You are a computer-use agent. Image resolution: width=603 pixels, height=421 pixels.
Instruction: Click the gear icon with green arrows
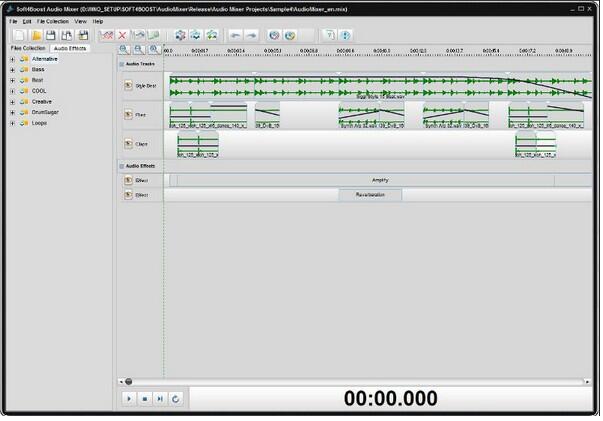coord(212,35)
